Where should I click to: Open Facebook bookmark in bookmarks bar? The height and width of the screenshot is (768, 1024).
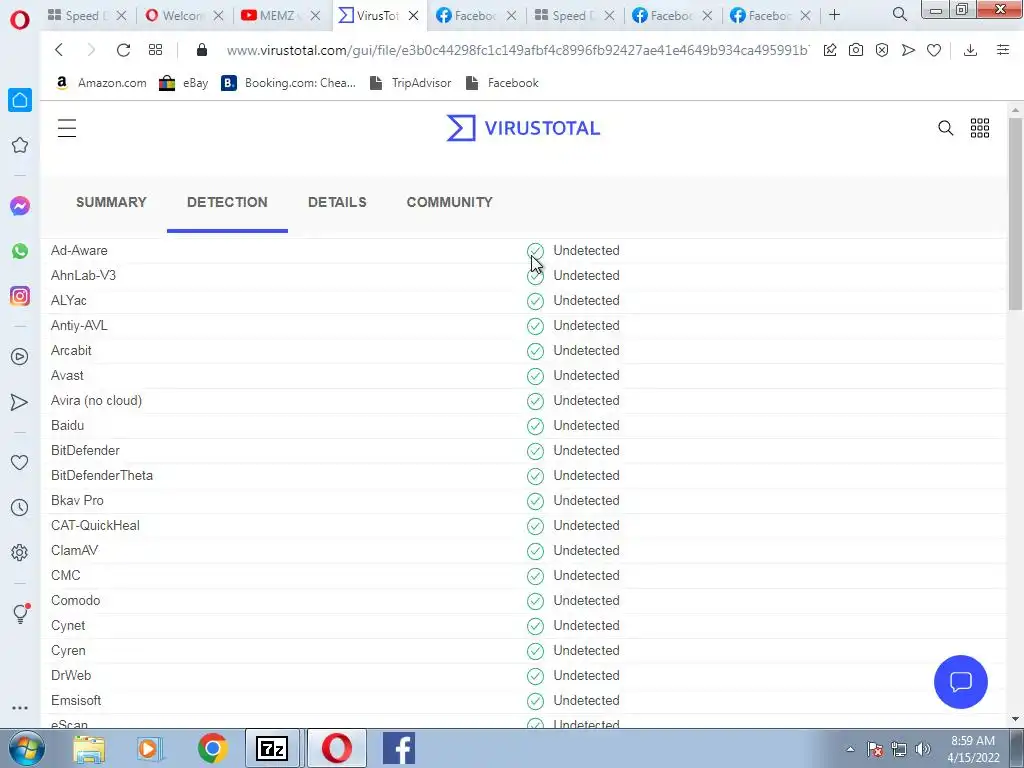[x=502, y=83]
